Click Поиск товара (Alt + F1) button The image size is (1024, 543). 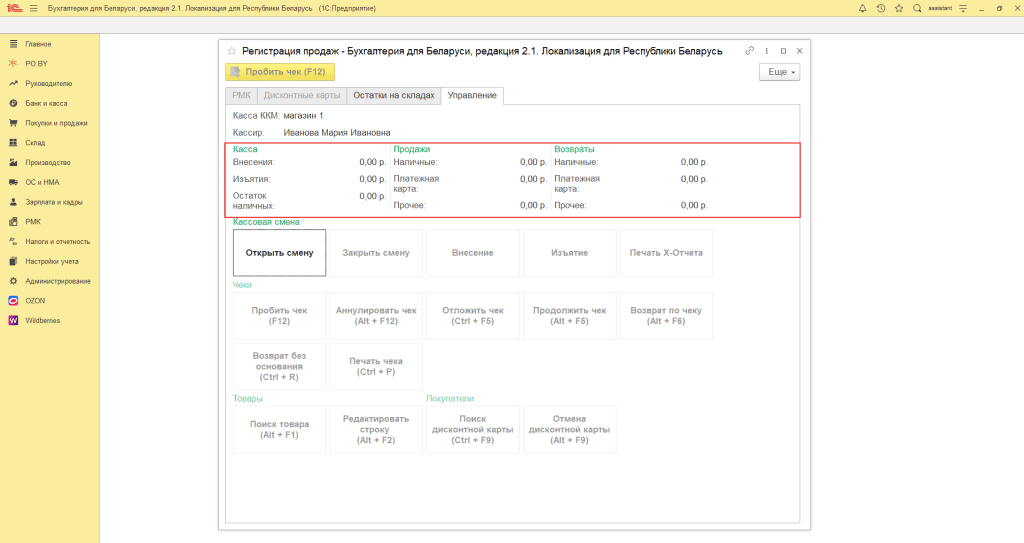pos(280,429)
